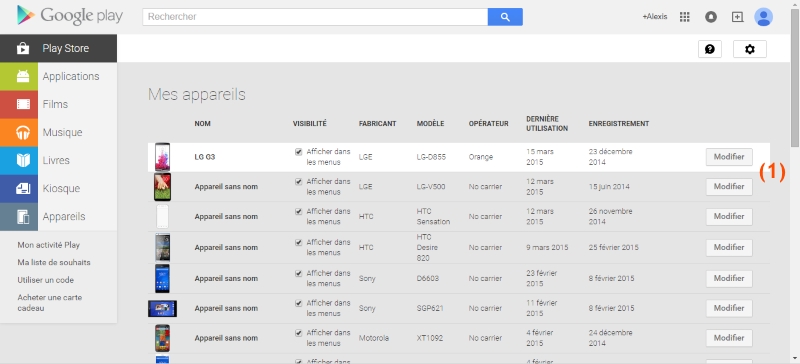Click Modifier for Sony SGP621
Screen dimensions: 800x364
729,308
